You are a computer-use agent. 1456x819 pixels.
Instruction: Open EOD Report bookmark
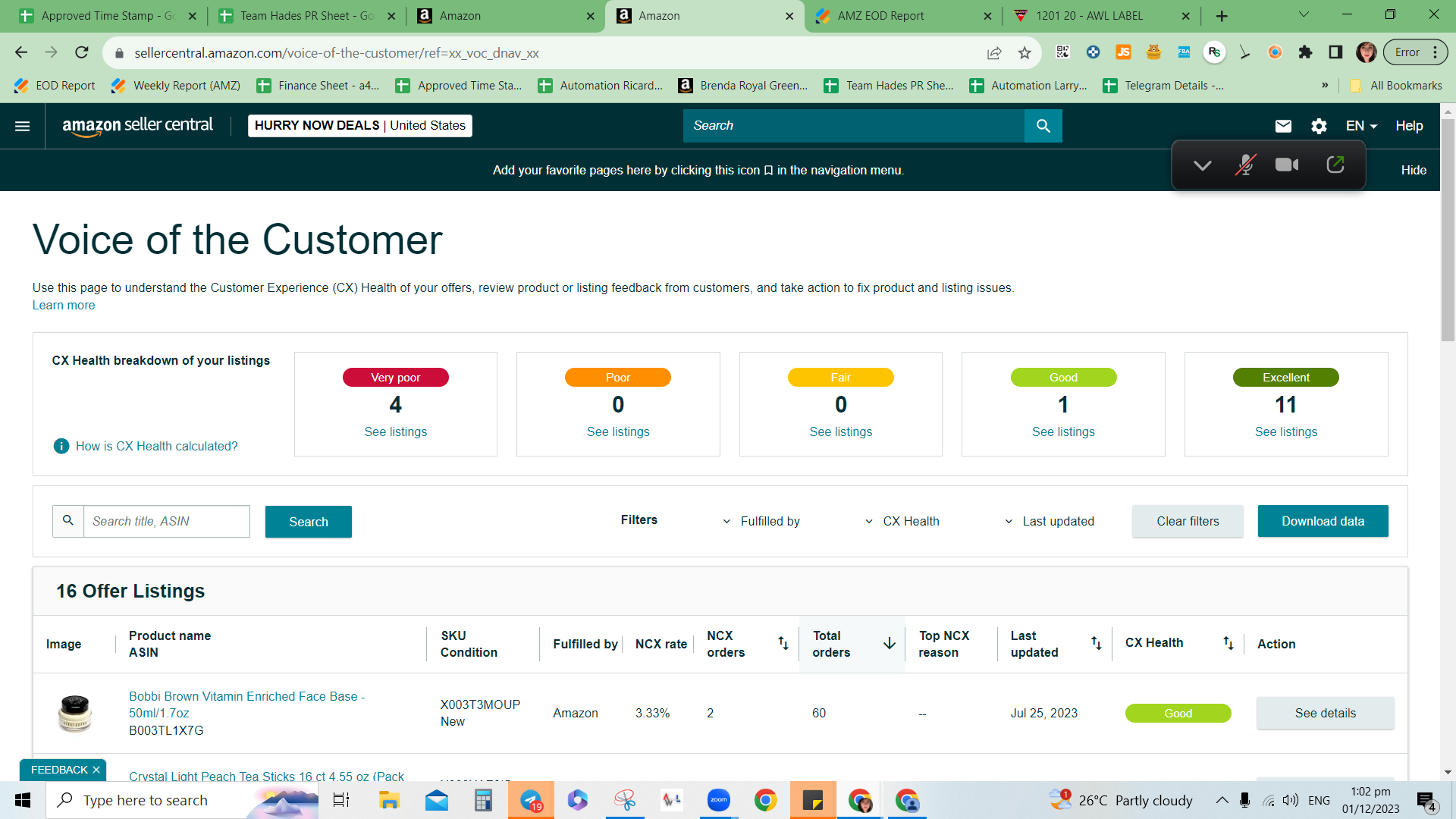[x=55, y=86]
